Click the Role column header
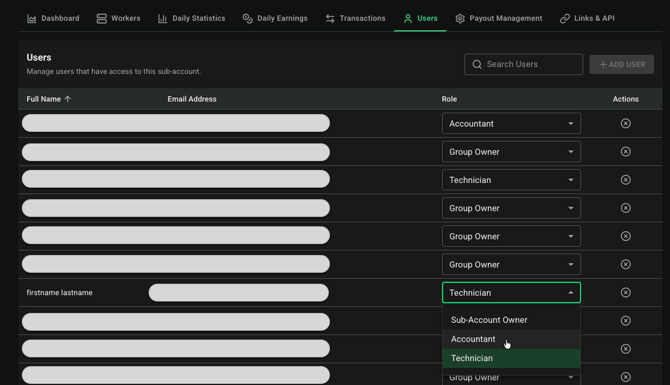Viewport: 670px width, 385px height. [449, 99]
